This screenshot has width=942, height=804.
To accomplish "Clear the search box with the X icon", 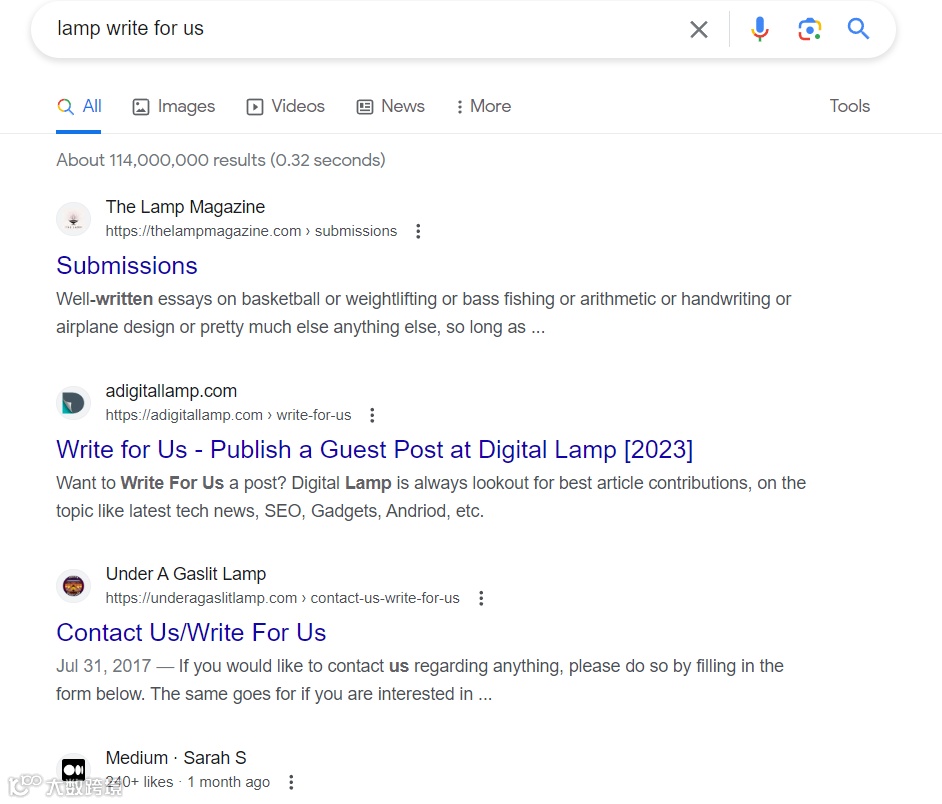I will coord(699,29).
